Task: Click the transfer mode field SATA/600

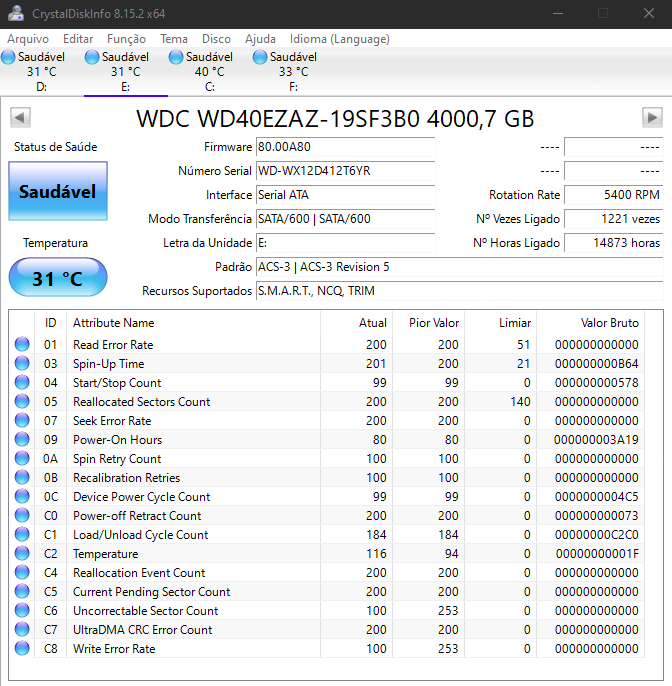Action: click(345, 219)
